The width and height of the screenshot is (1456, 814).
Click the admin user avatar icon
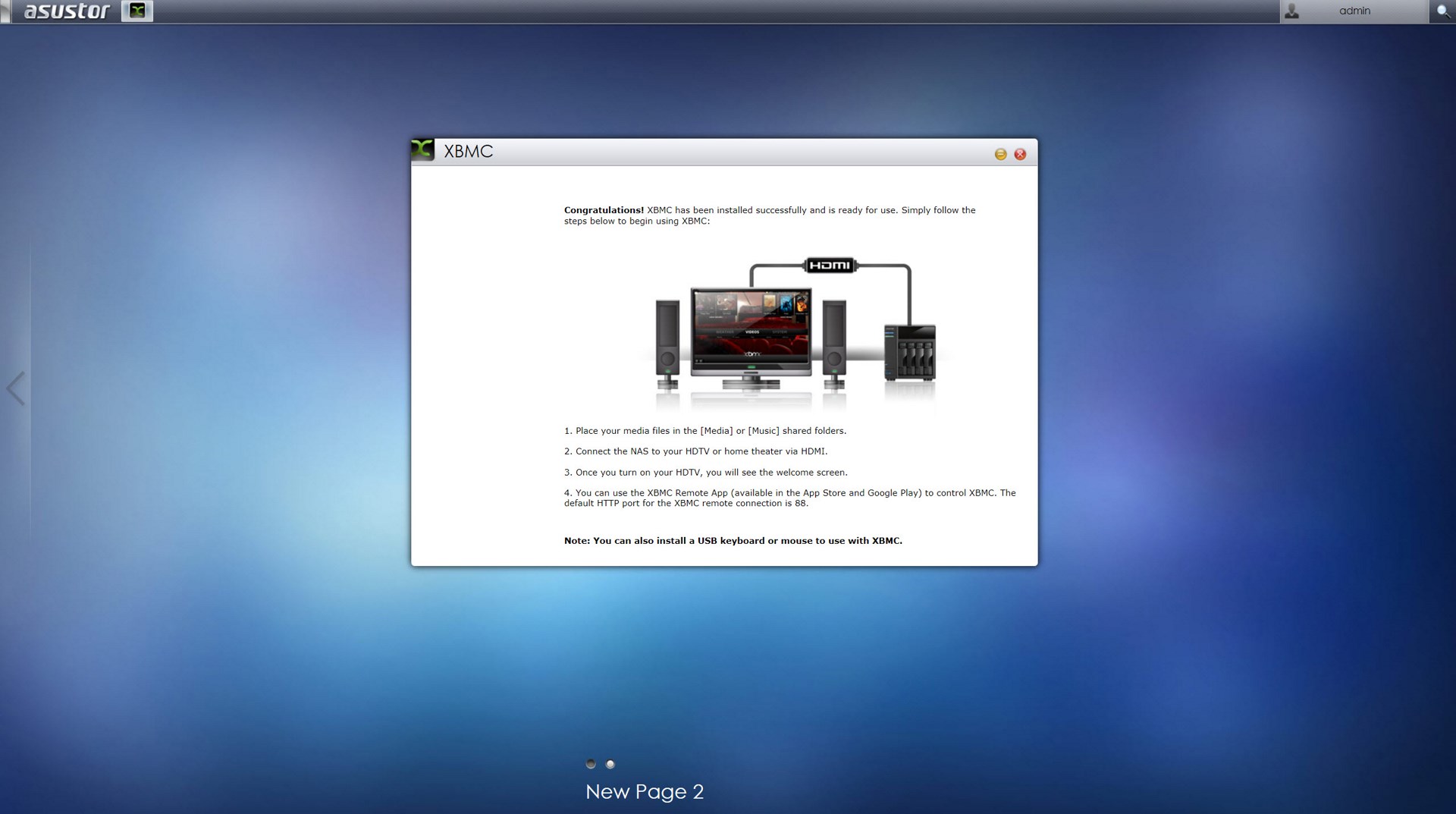1292,11
